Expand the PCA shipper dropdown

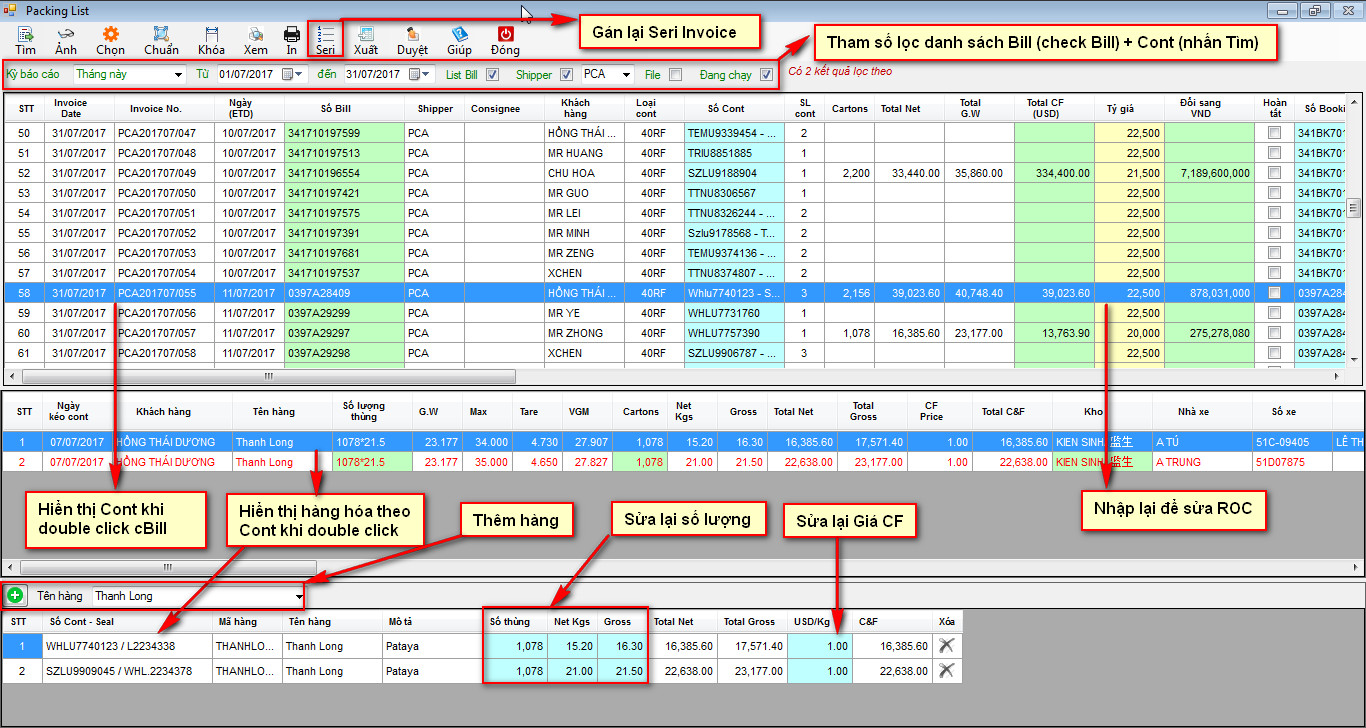(627, 75)
